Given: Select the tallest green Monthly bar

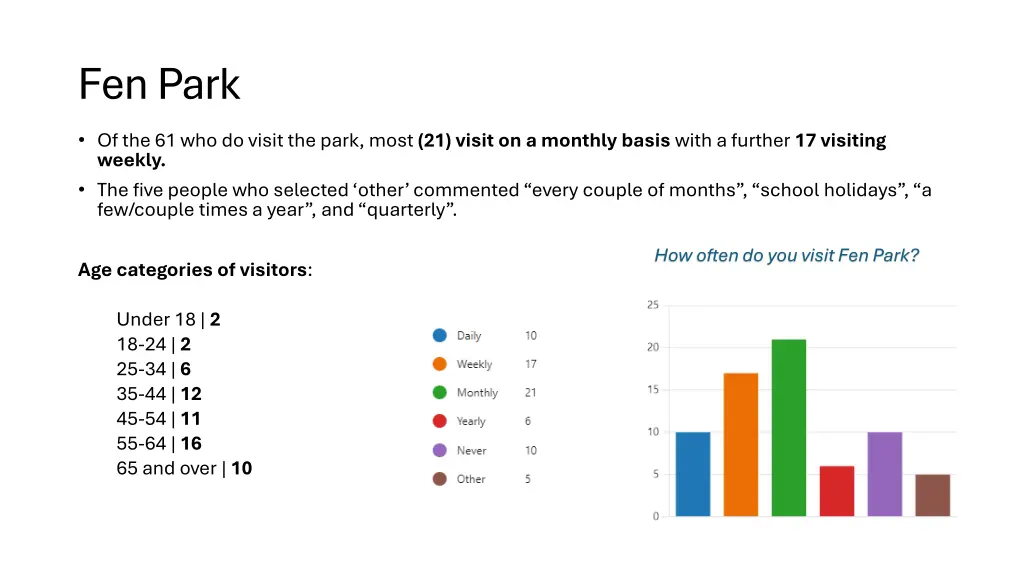Looking at the screenshot, I should 789,428.
